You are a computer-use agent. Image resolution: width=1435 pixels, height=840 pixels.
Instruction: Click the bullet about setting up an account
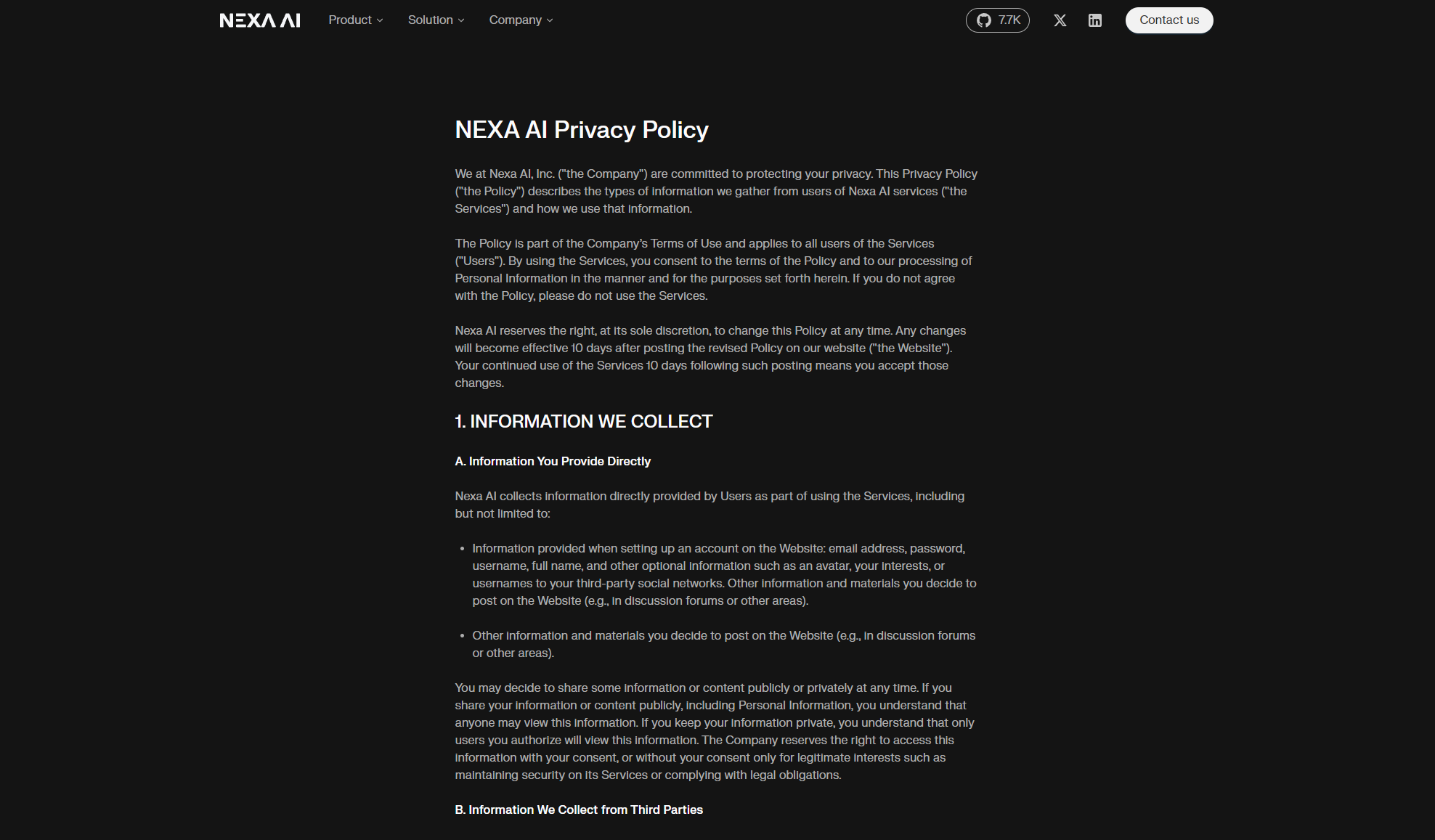pyautogui.click(x=723, y=574)
